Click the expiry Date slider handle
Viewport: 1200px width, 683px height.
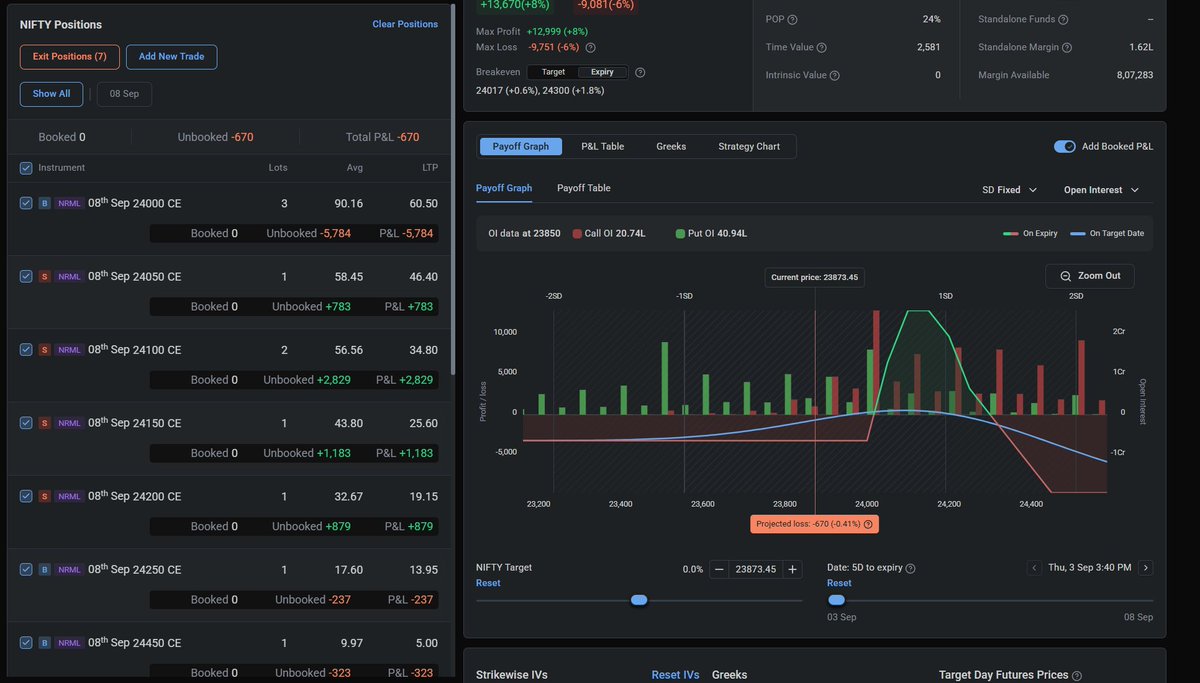836,600
